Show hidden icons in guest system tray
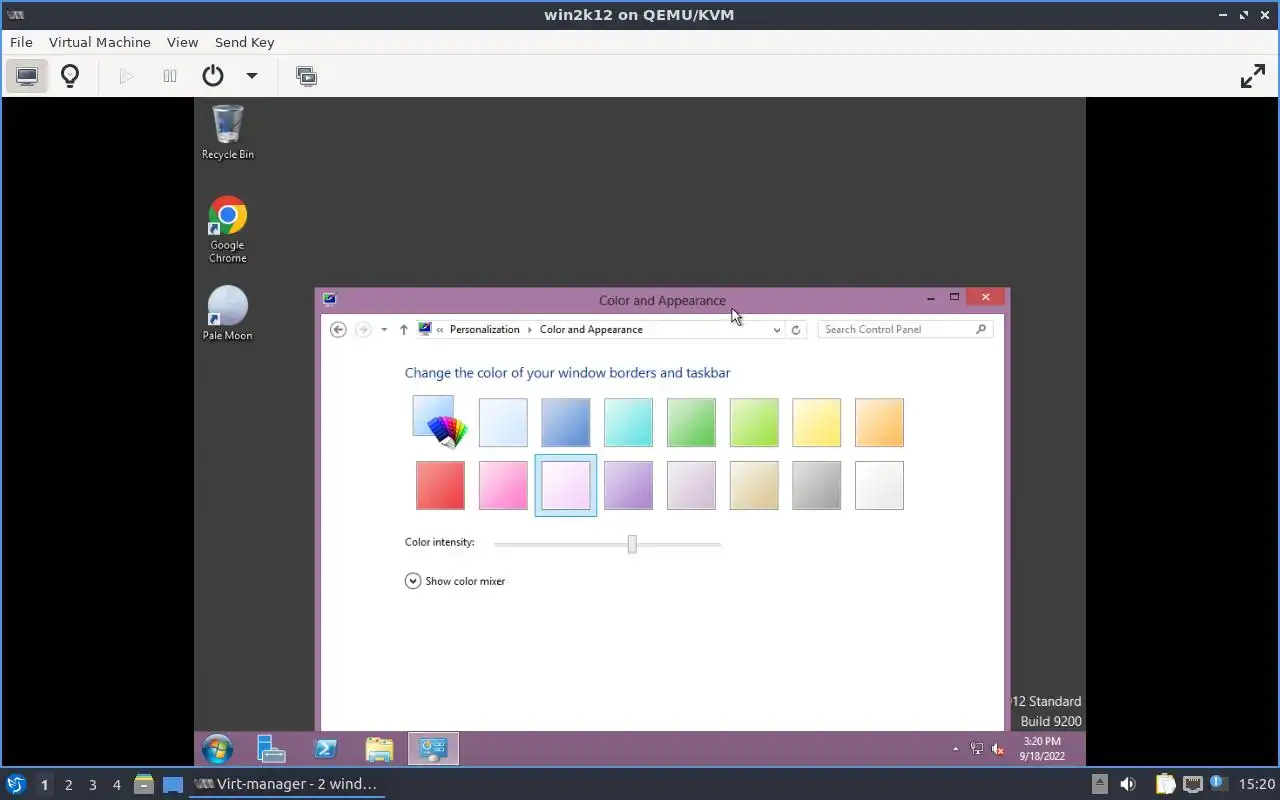The height and width of the screenshot is (800, 1280). (x=955, y=749)
